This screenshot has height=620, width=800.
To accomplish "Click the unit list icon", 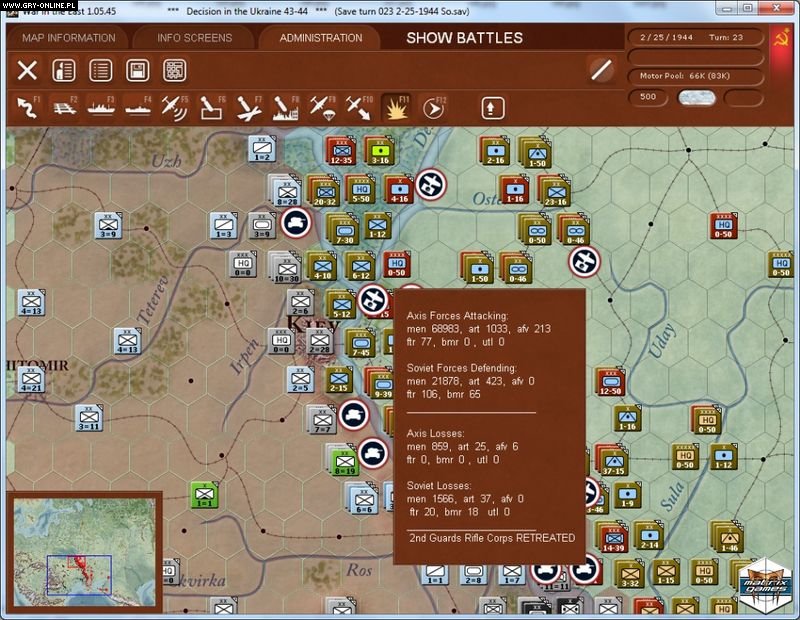I will click(x=103, y=72).
